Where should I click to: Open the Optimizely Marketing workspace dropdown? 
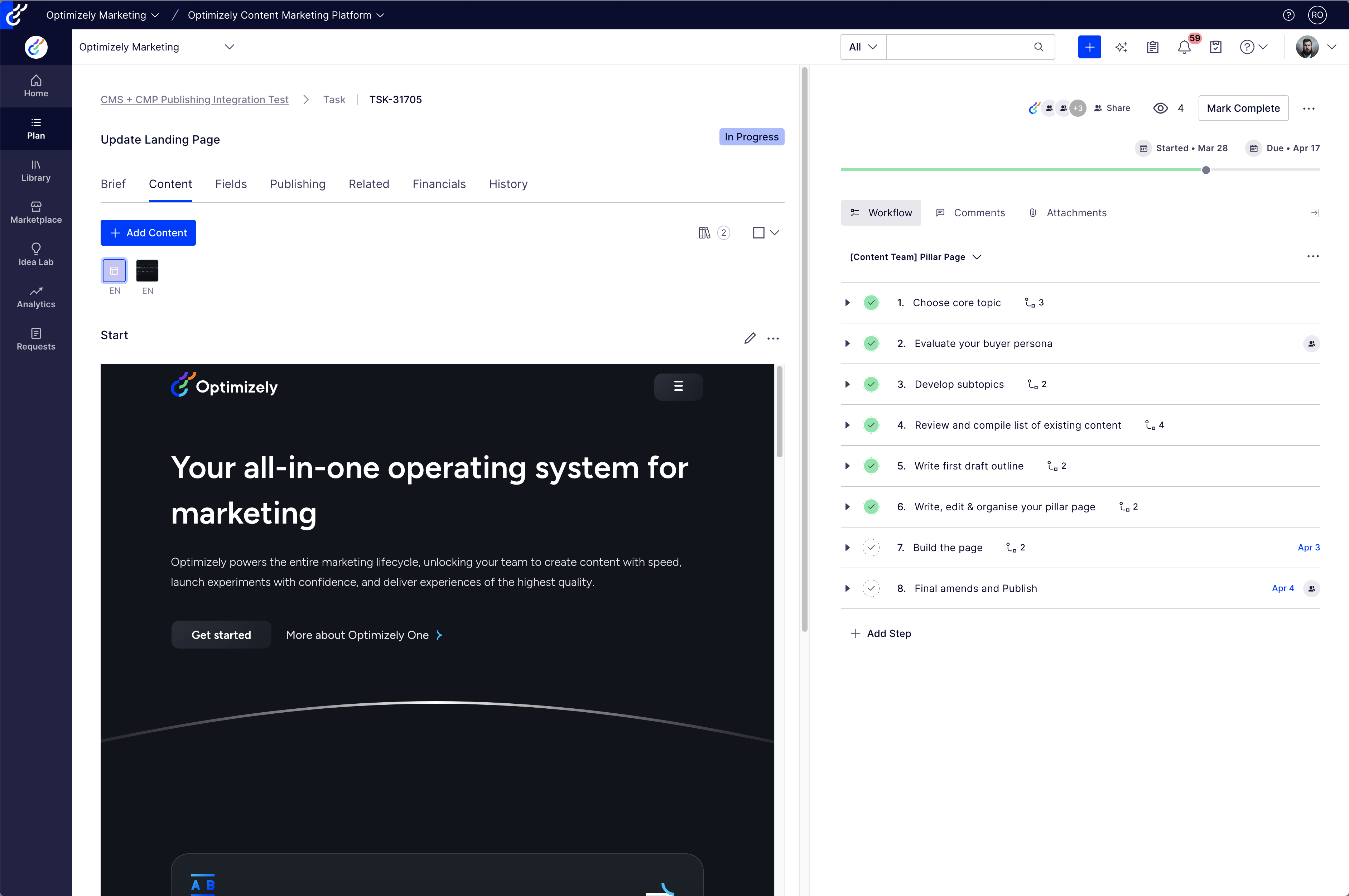tap(157, 47)
